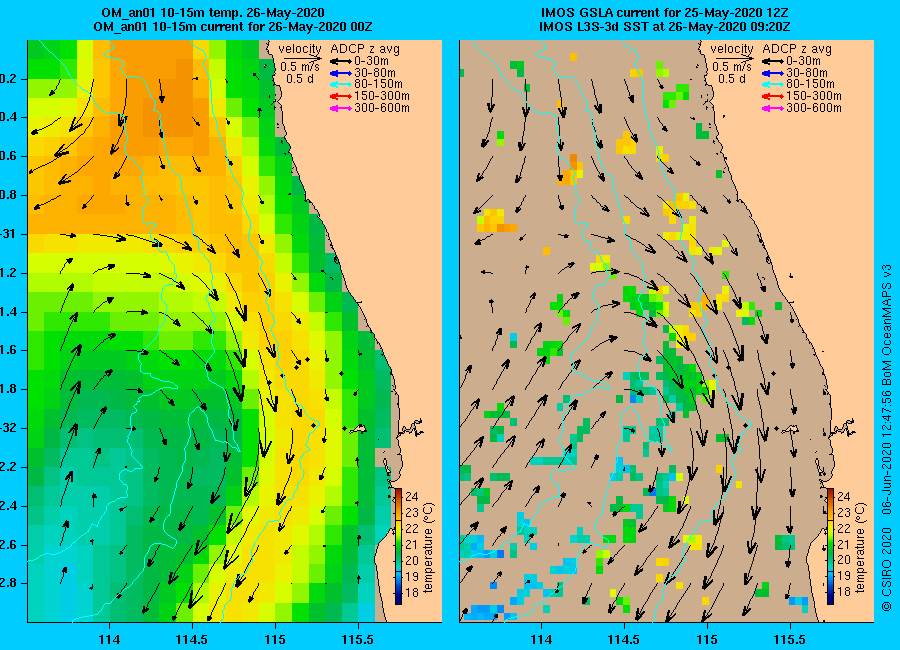The width and height of the screenshot is (900, 650).
Task: Click 'temperature (°C)' label on left color bar
Action: coord(428,547)
